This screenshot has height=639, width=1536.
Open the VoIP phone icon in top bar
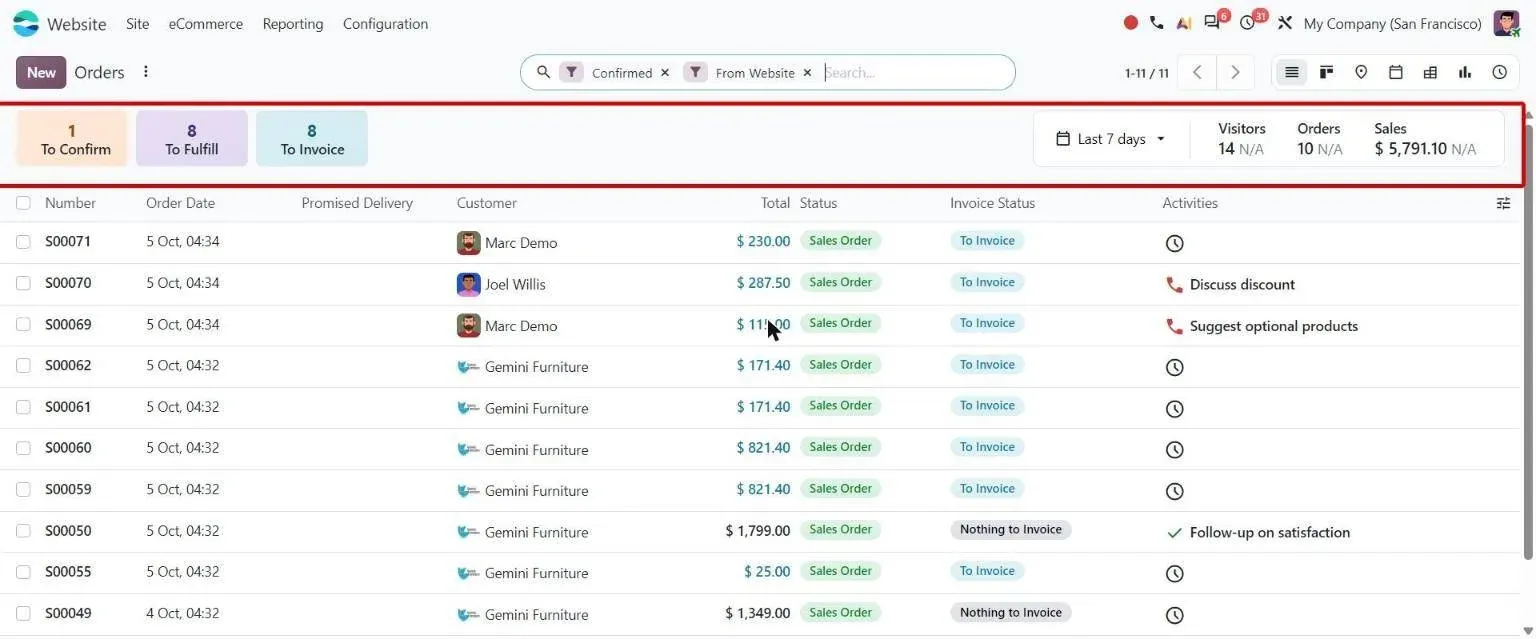point(1157,23)
